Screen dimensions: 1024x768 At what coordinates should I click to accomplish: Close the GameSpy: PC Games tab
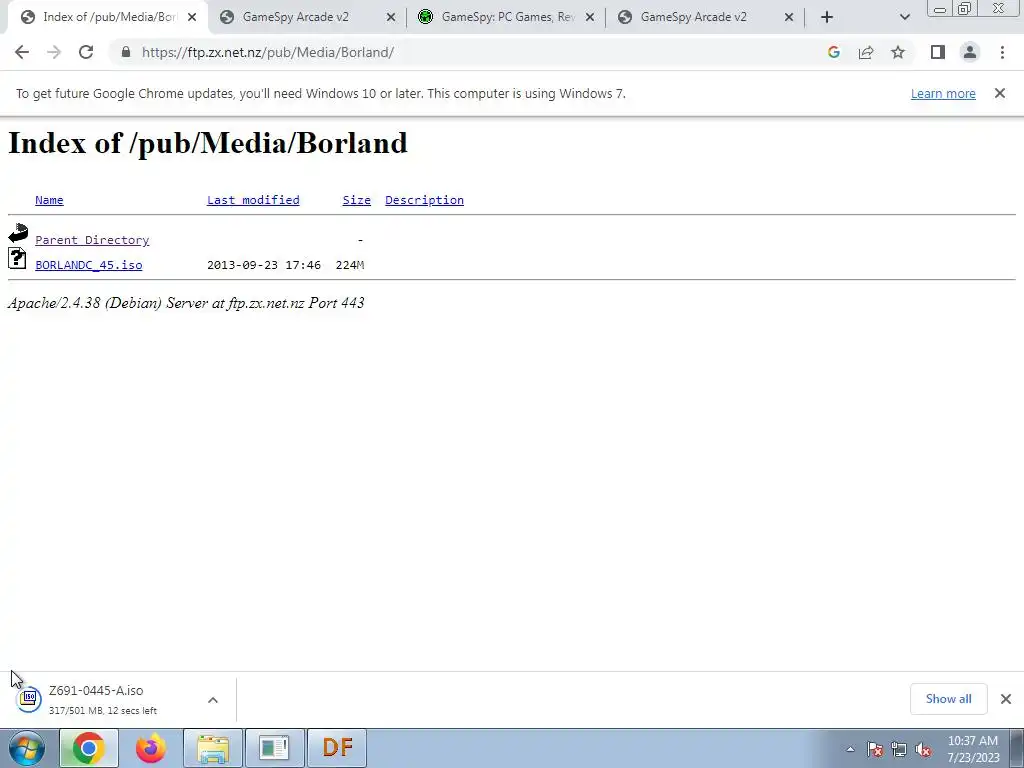click(590, 17)
